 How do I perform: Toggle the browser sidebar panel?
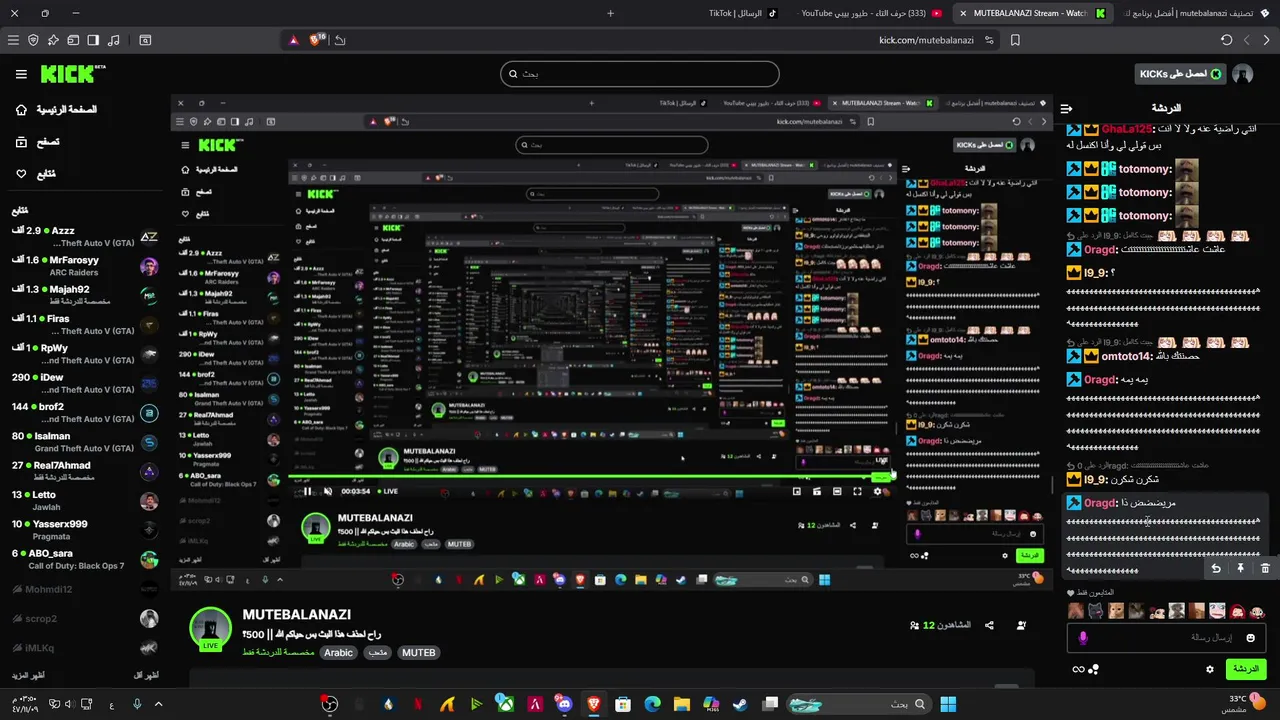(93, 40)
